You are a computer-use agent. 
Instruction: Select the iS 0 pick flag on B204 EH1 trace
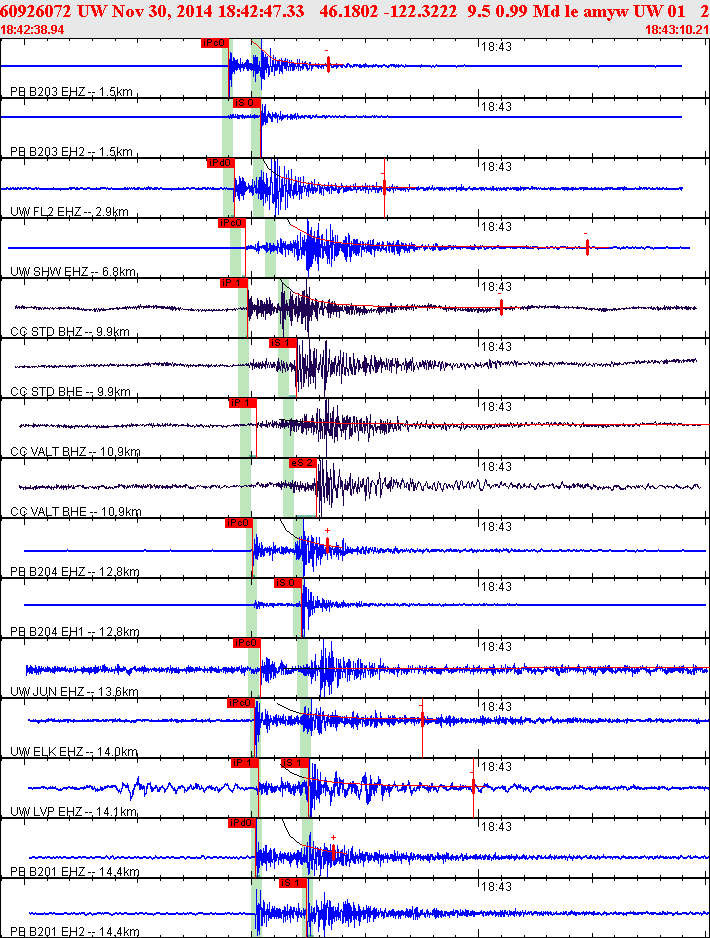point(288,583)
